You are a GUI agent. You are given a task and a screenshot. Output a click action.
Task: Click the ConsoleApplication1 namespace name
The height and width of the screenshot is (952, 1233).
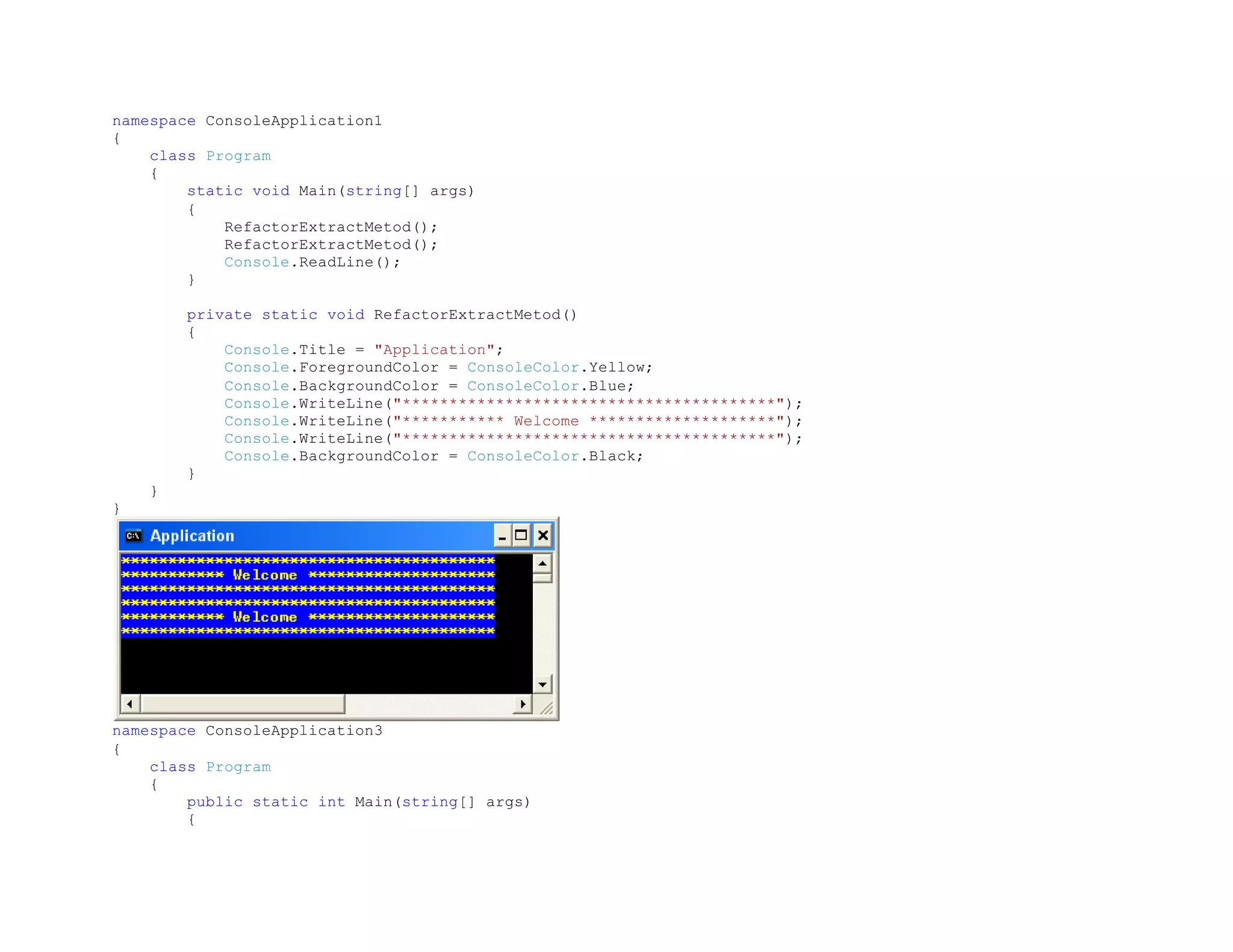pos(293,121)
